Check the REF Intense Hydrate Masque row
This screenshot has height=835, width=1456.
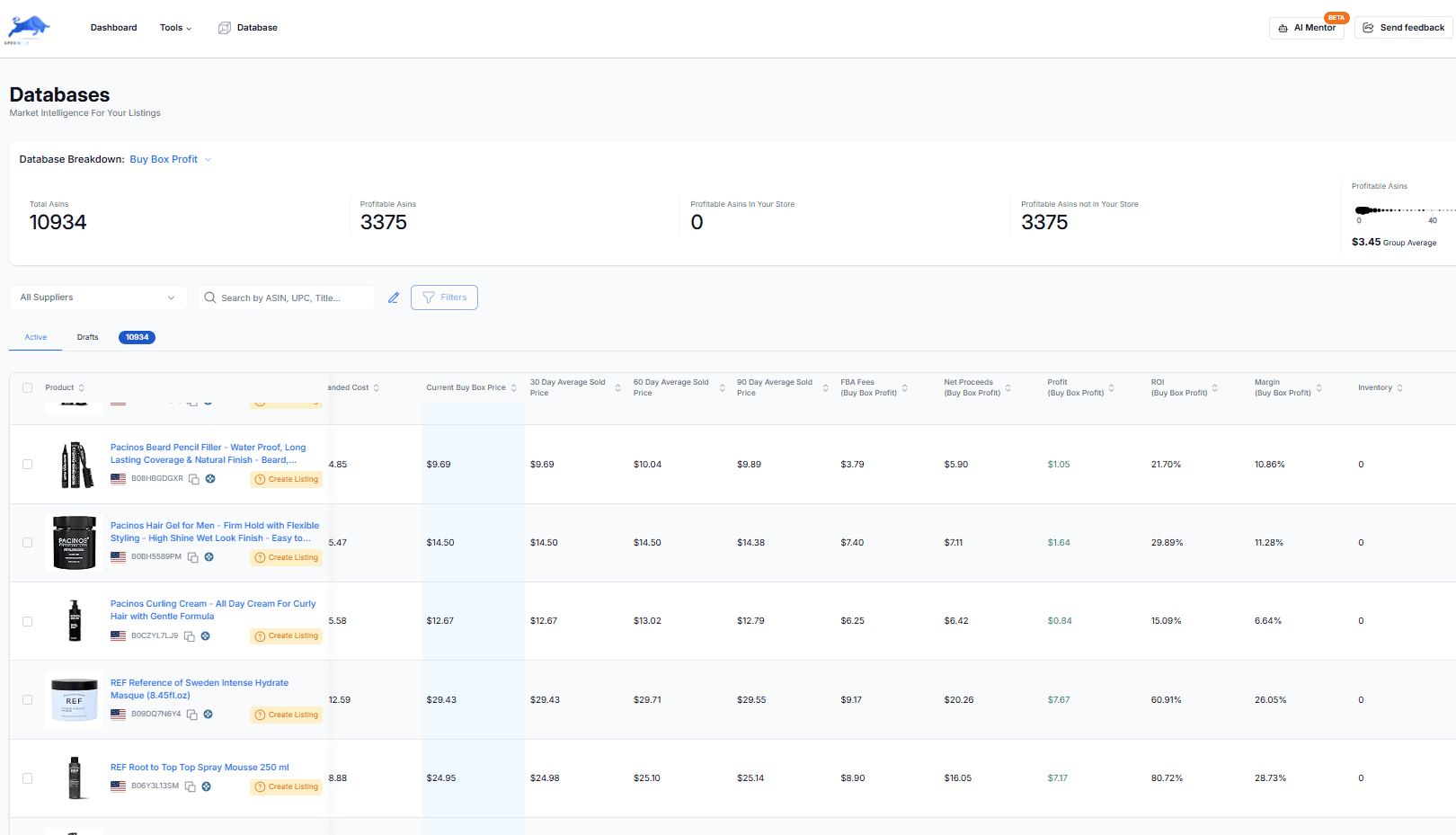coord(27,700)
